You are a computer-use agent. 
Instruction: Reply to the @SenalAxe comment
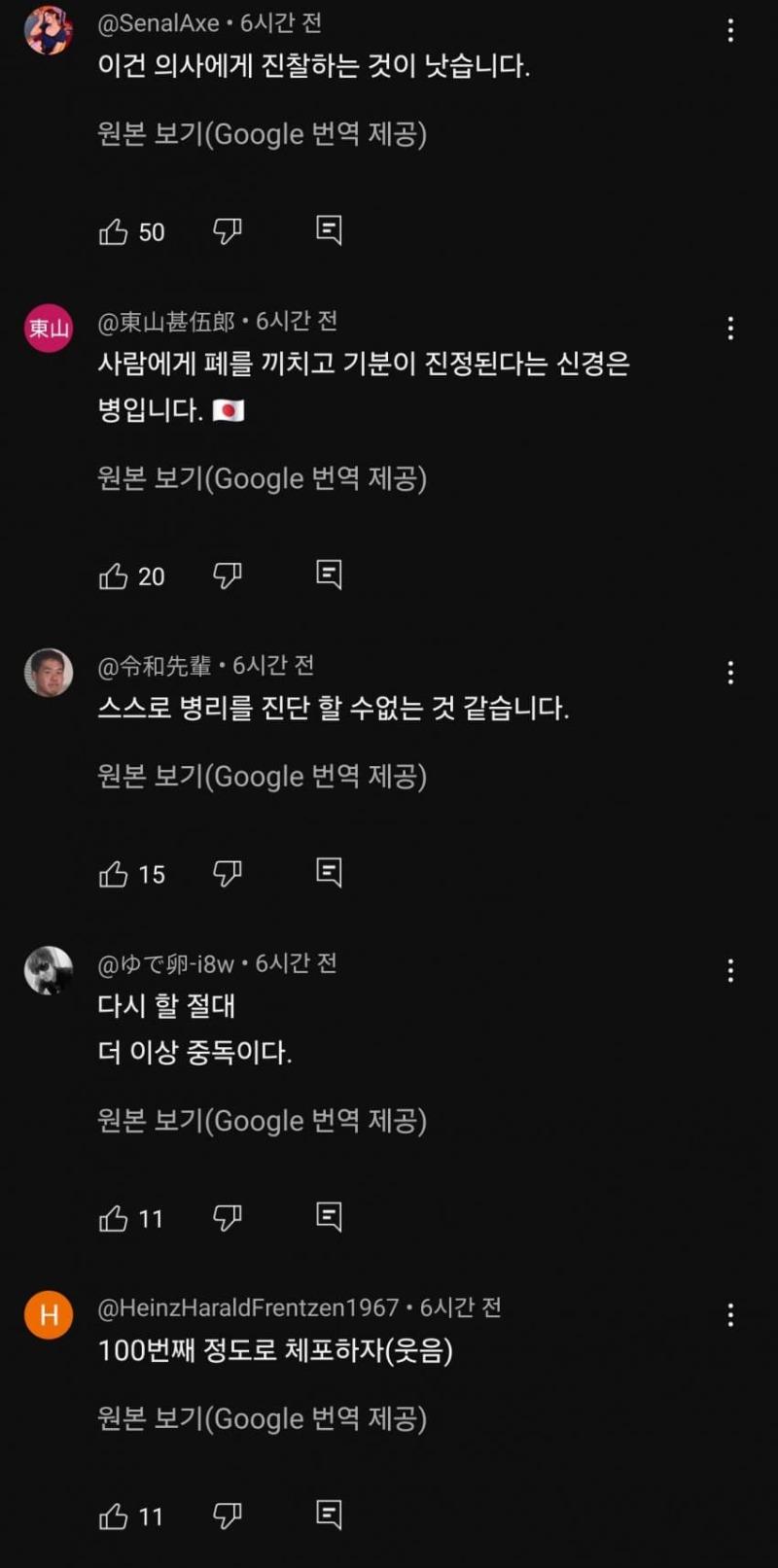(x=329, y=230)
